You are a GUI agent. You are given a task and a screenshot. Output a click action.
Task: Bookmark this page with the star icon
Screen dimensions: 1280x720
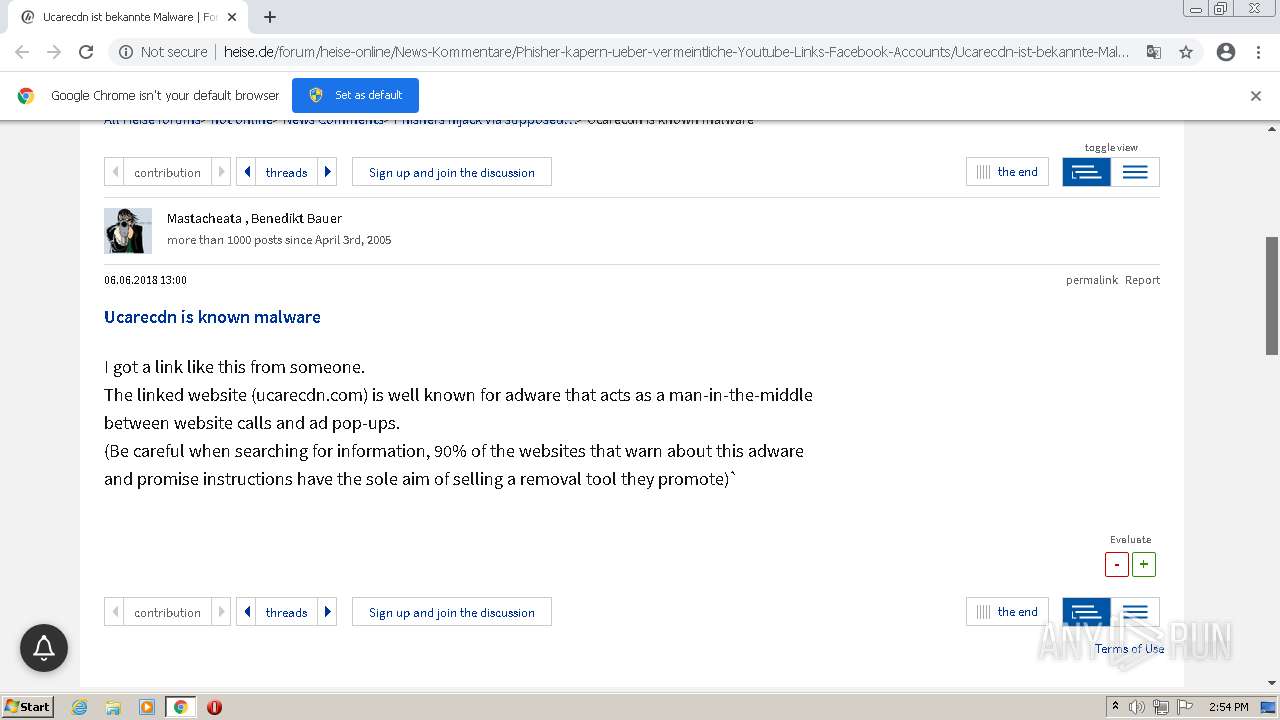point(1186,52)
